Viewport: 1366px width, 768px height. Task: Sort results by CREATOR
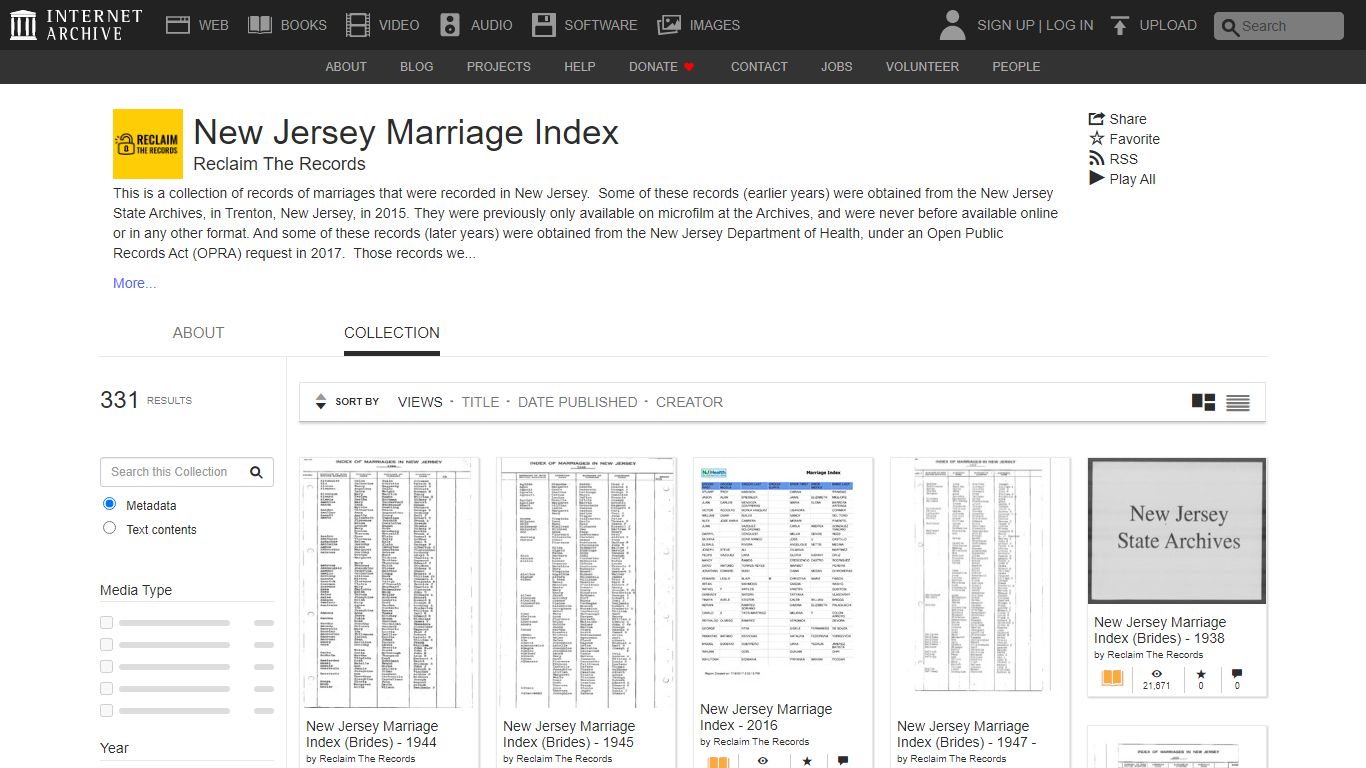[x=689, y=402]
